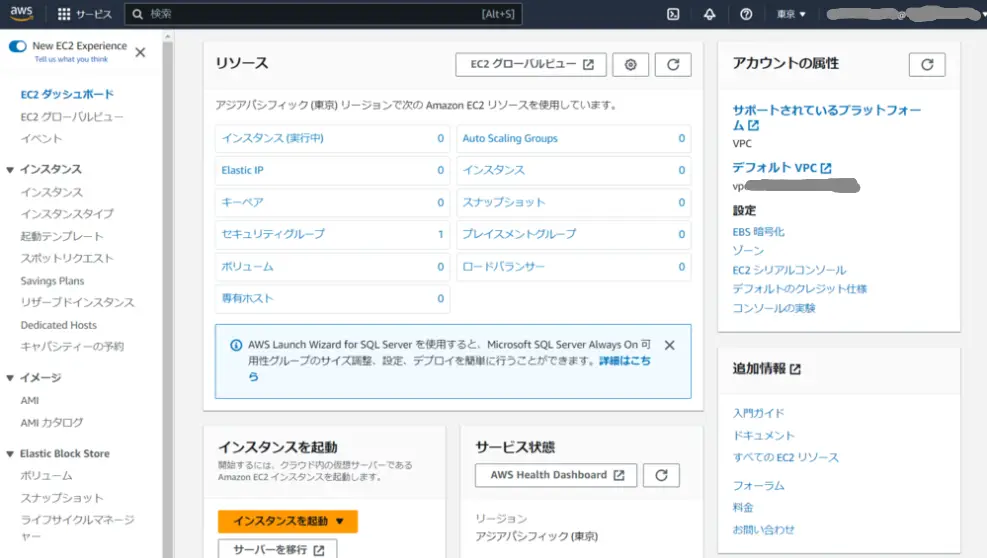
Task: Open the account menu dropdown
Action: click(904, 14)
